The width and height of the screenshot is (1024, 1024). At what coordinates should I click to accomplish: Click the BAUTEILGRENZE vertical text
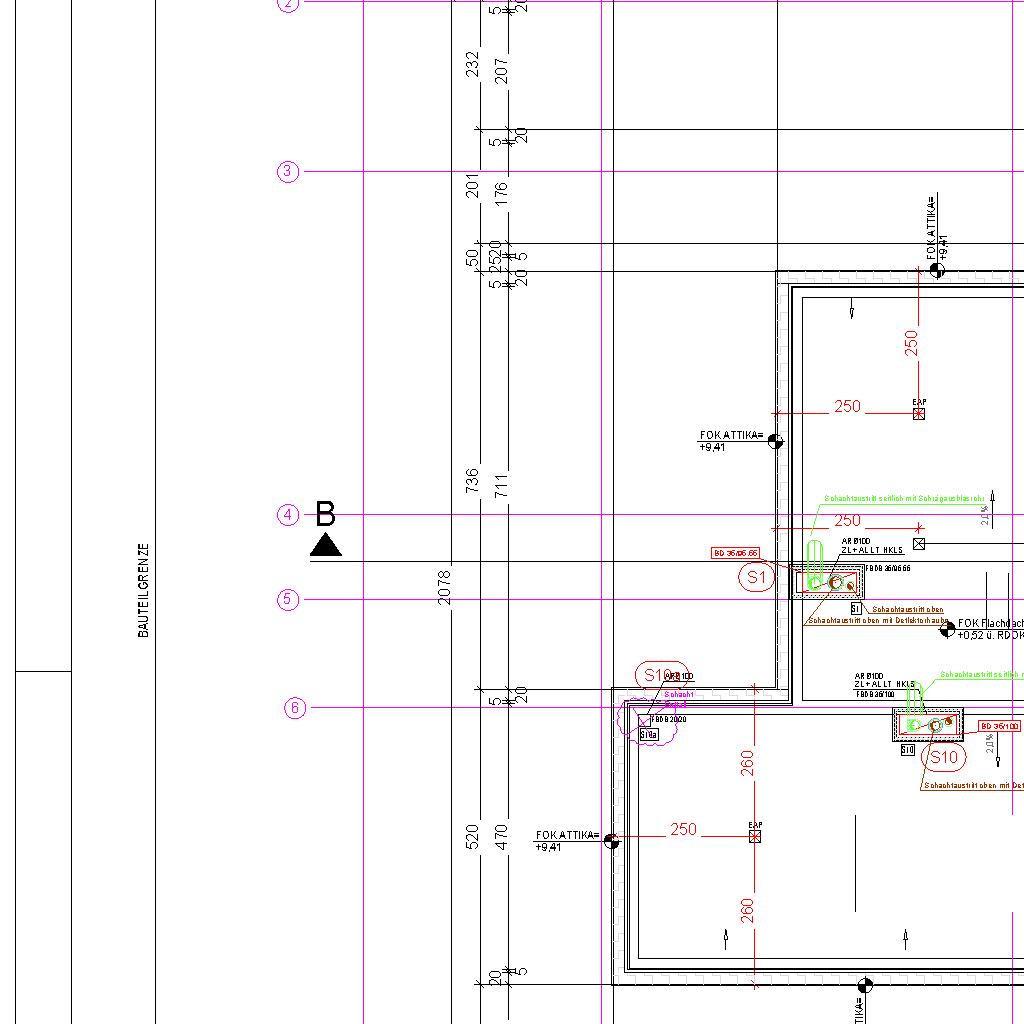pyautogui.click(x=143, y=591)
